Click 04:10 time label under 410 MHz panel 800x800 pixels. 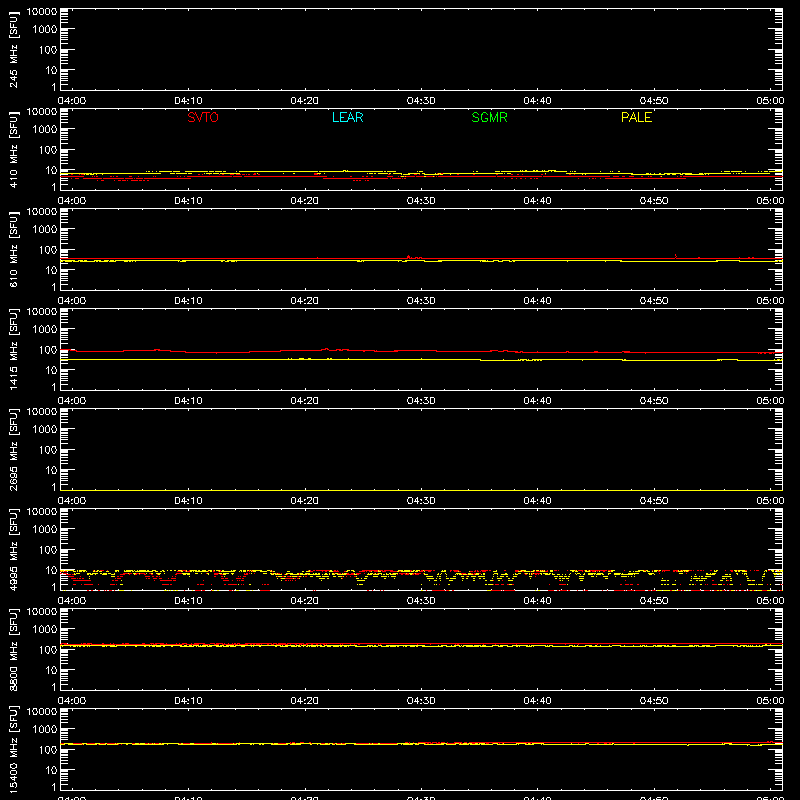pyautogui.click(x=188, y=201)
